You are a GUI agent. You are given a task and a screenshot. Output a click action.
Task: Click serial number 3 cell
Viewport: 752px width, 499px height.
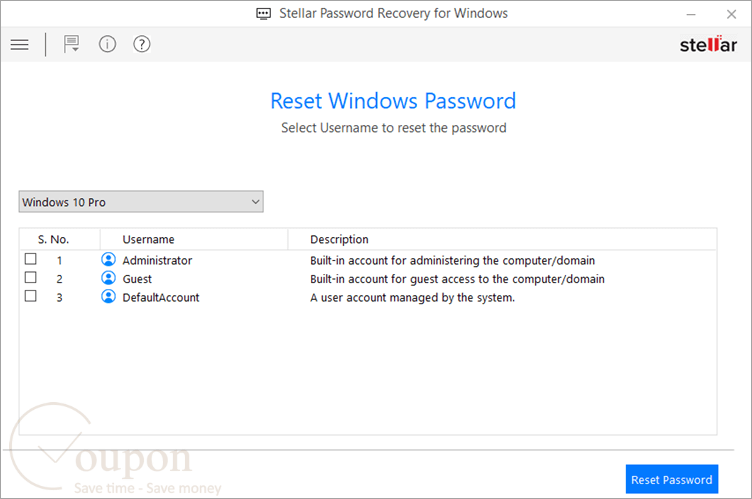[x=59, y=297]
